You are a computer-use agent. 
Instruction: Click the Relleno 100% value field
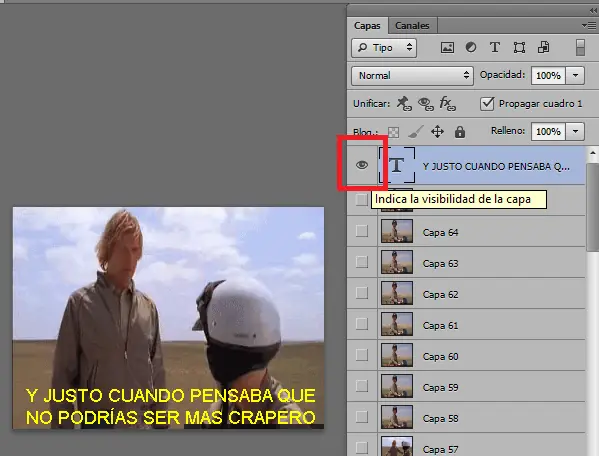point(549,132)
